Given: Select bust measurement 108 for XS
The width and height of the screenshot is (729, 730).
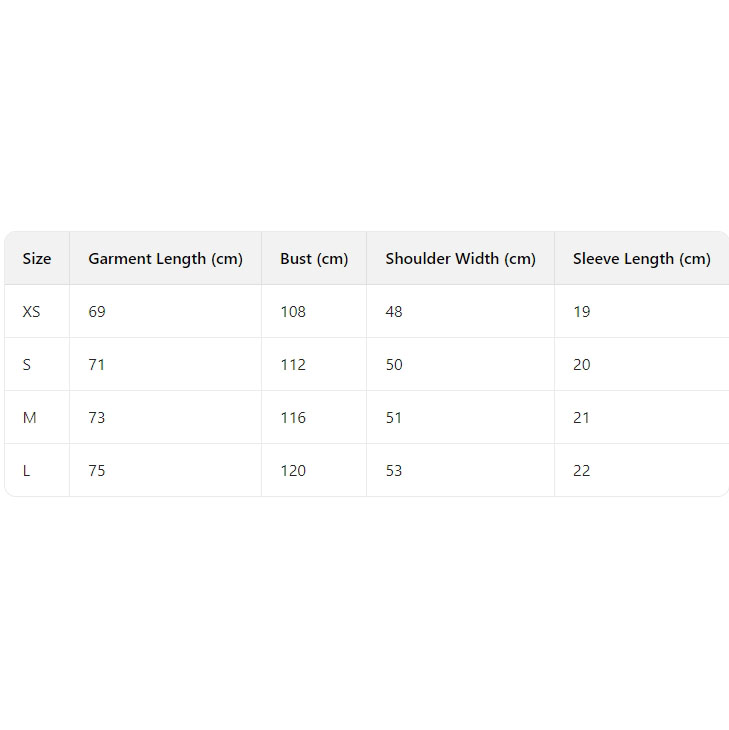Looking at the screenshot, I should 293,312.
